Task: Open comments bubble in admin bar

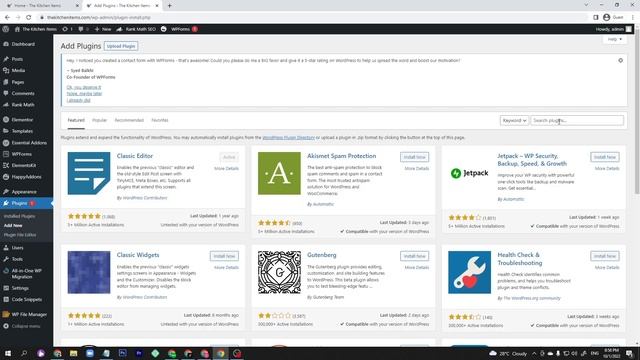Action: point(83,29)
